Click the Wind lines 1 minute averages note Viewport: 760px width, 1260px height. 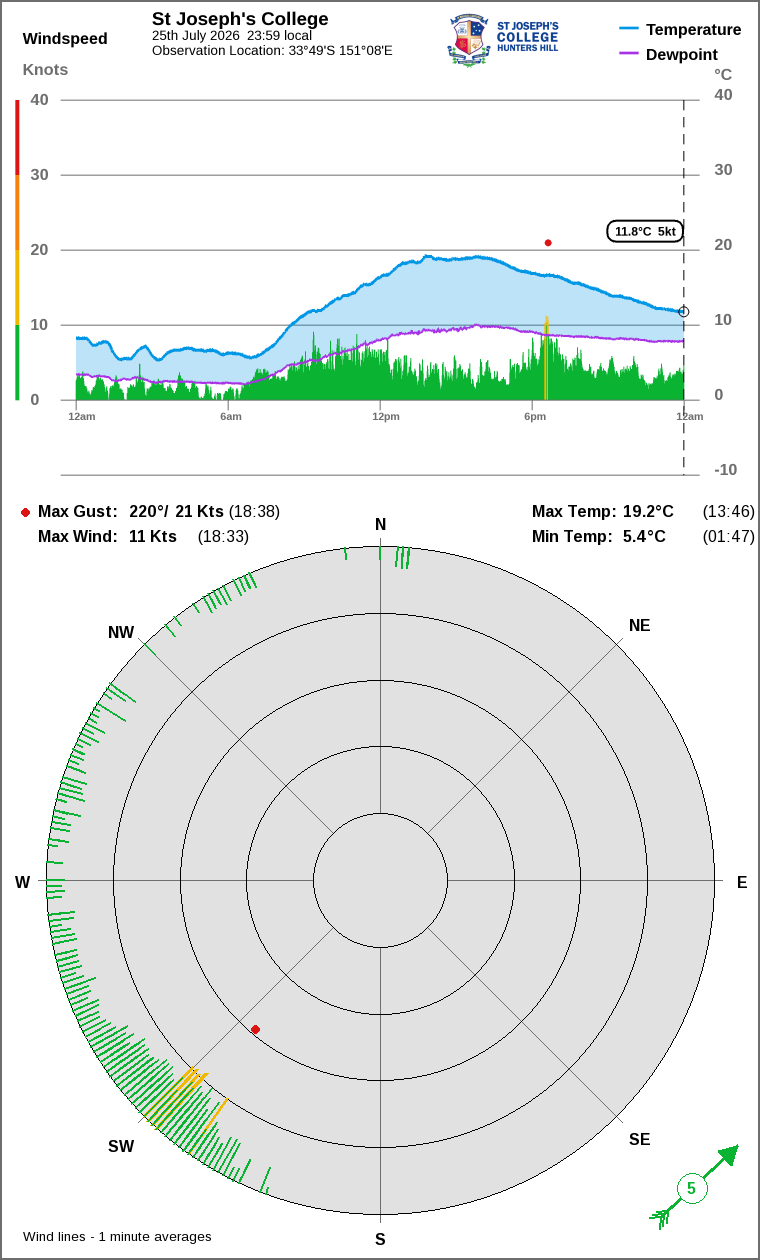pyautogui.click(x=117, y=1237)
